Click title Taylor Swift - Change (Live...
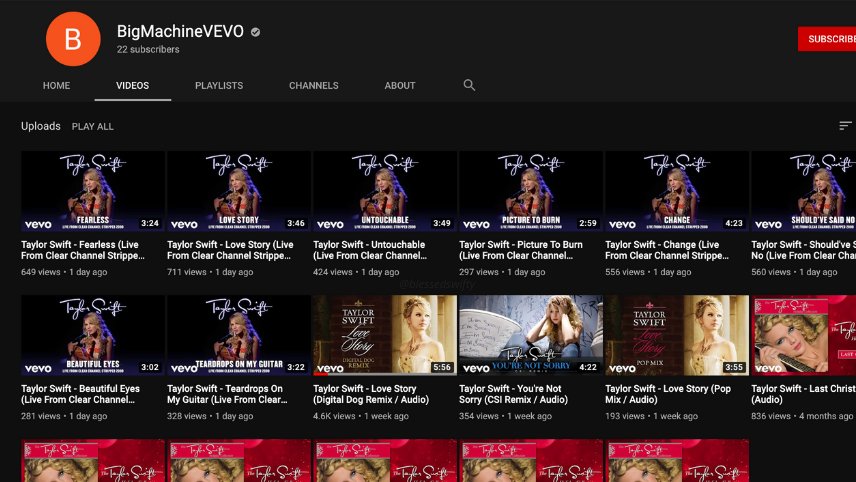The image size is (856, 482). tap(667, 250)
